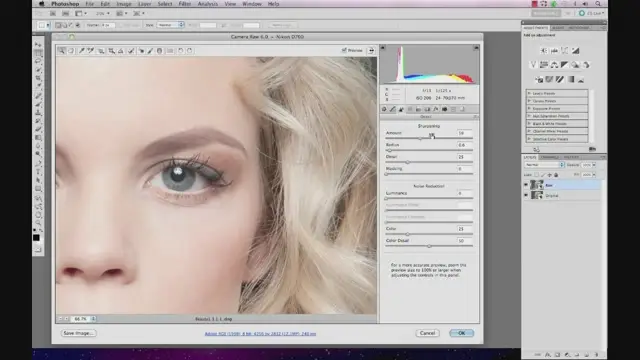Hide the Original layer visibility eye
The image size is (640, 360).
(526, 196)
